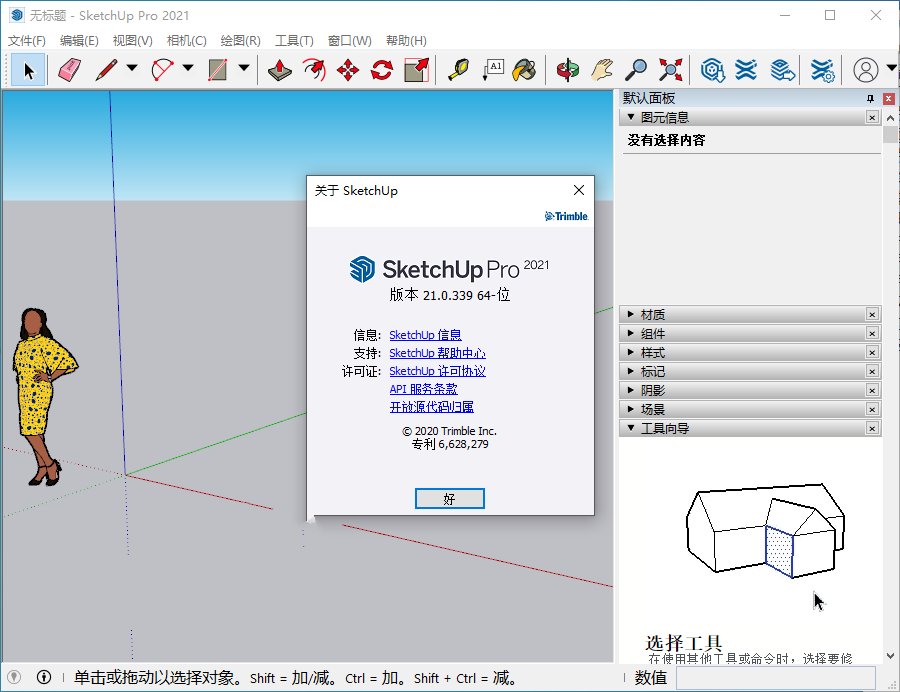Open the 绘图(R) menu
The height and width of the screenshot is (692, 900).
[240, 41]
